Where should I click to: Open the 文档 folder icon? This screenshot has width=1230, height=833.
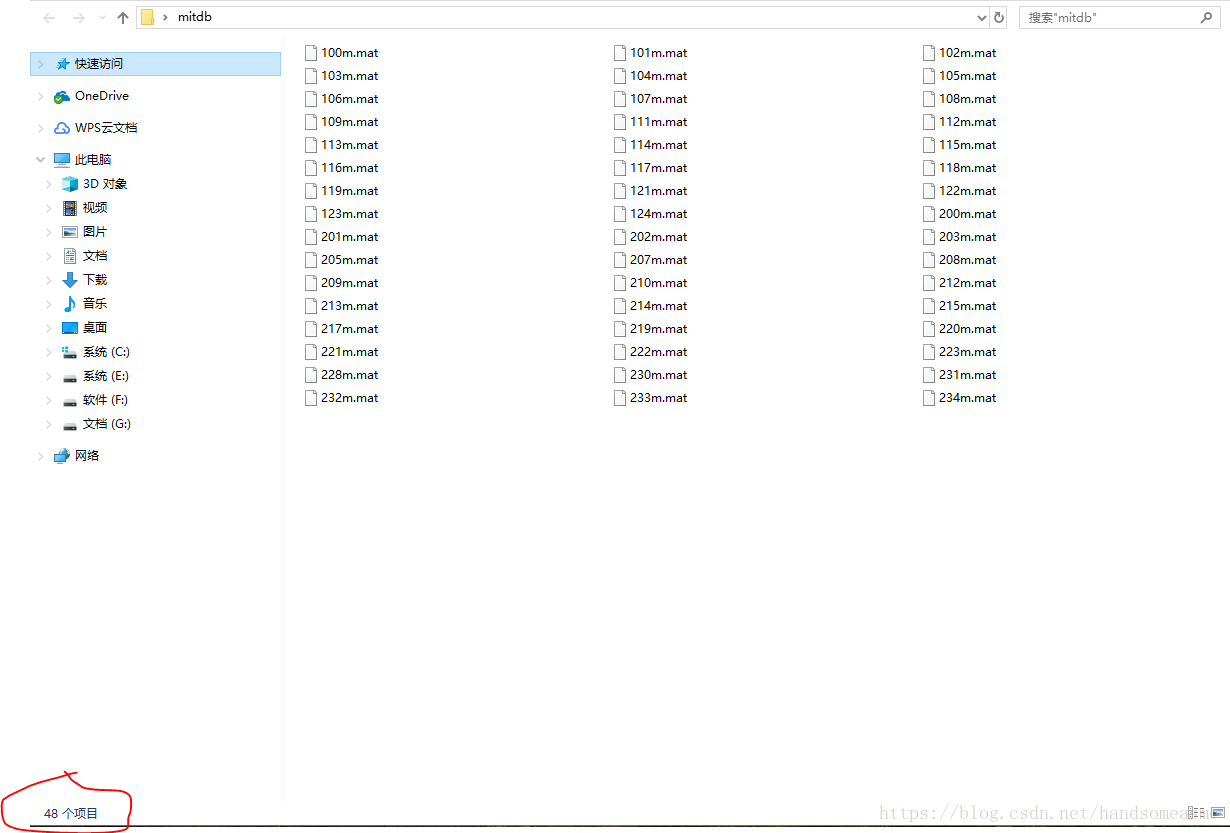click(69, 256)
